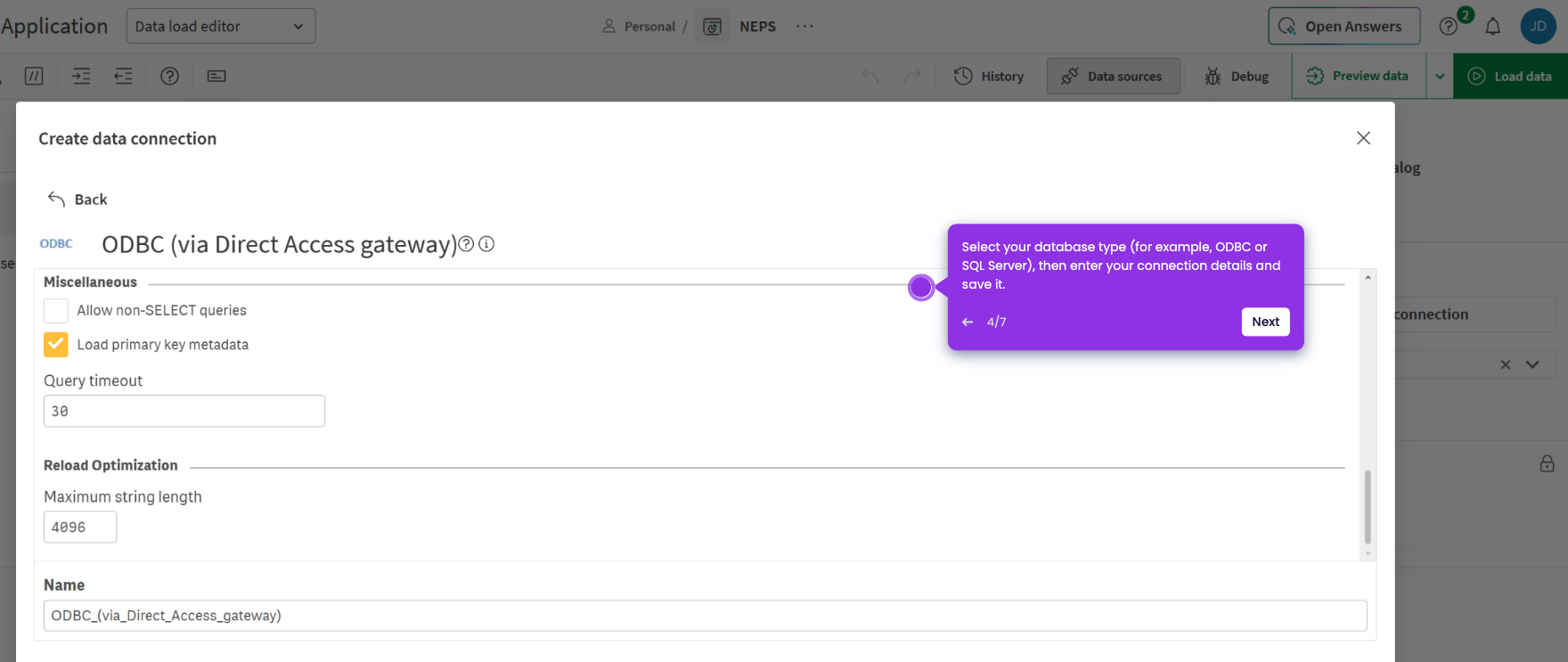Viewport: 1568px width, 662px height.
Task: Open the script help icon in toolbar
Action: (169, 76)
